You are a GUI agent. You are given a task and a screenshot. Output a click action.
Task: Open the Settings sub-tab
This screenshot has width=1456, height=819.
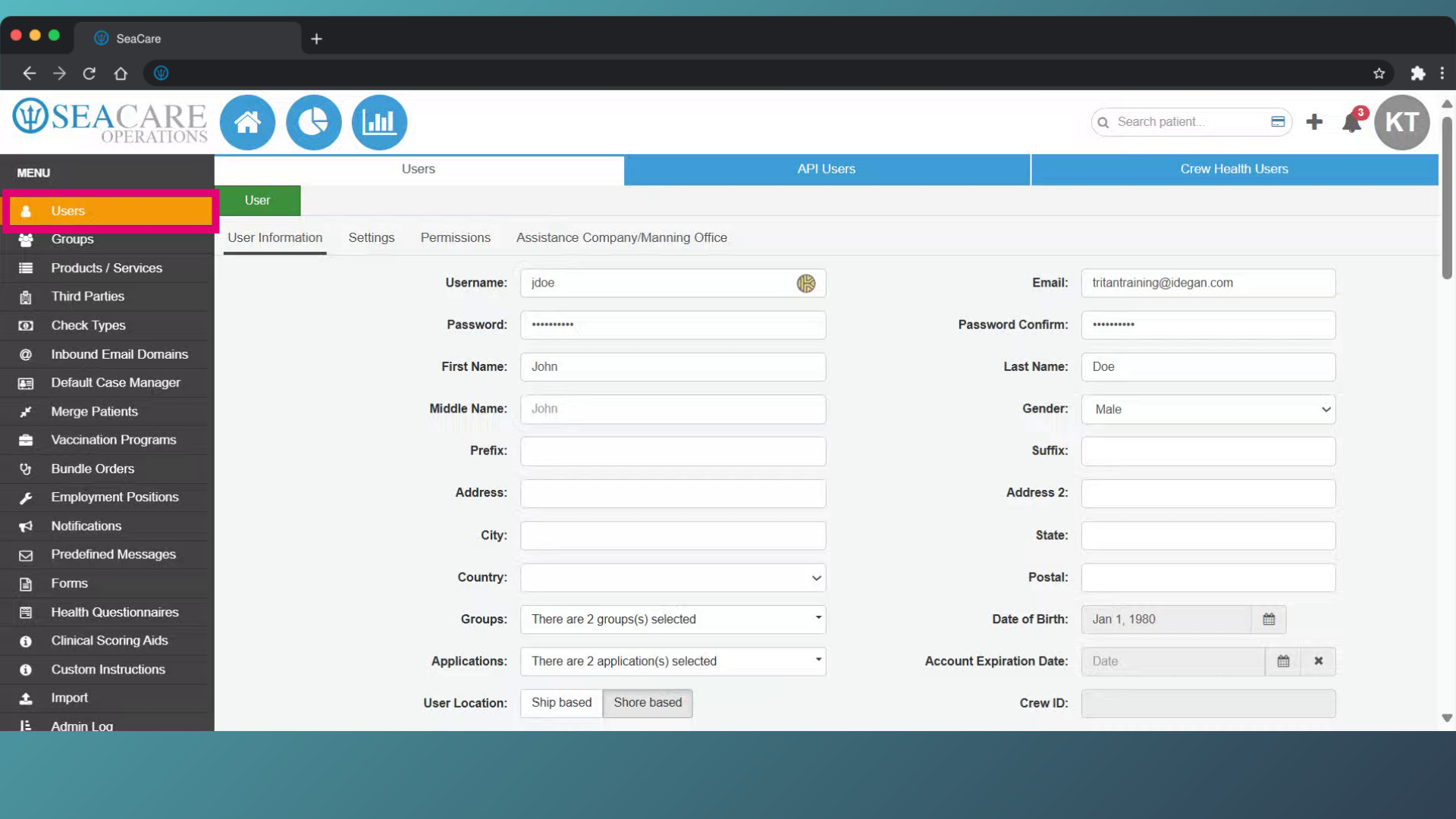pyautogui.click(x=372, y=238)
